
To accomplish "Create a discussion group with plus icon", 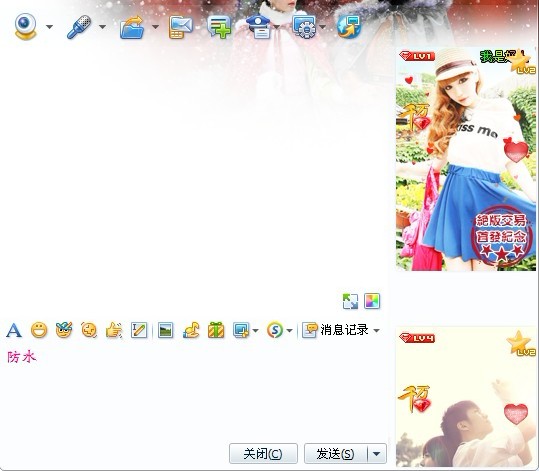I will 219,27.
